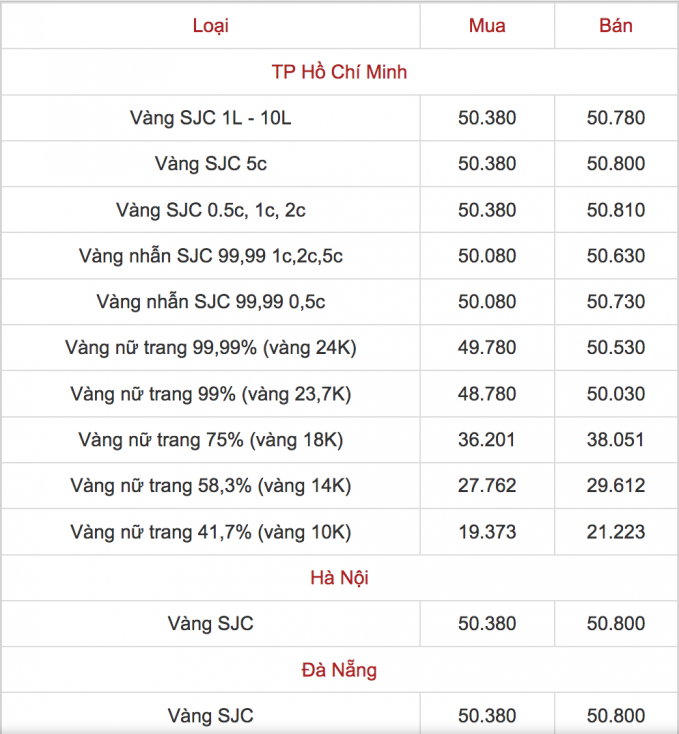This screenshot has width=679, height=734.
Task: Select the Hà Nội section heading
Action: point(339,578)
